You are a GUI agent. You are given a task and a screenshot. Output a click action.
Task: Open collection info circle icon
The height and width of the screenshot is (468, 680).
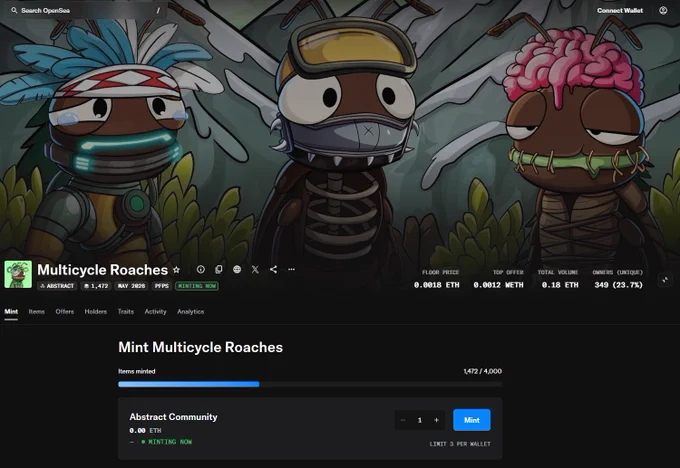[200, 269]
